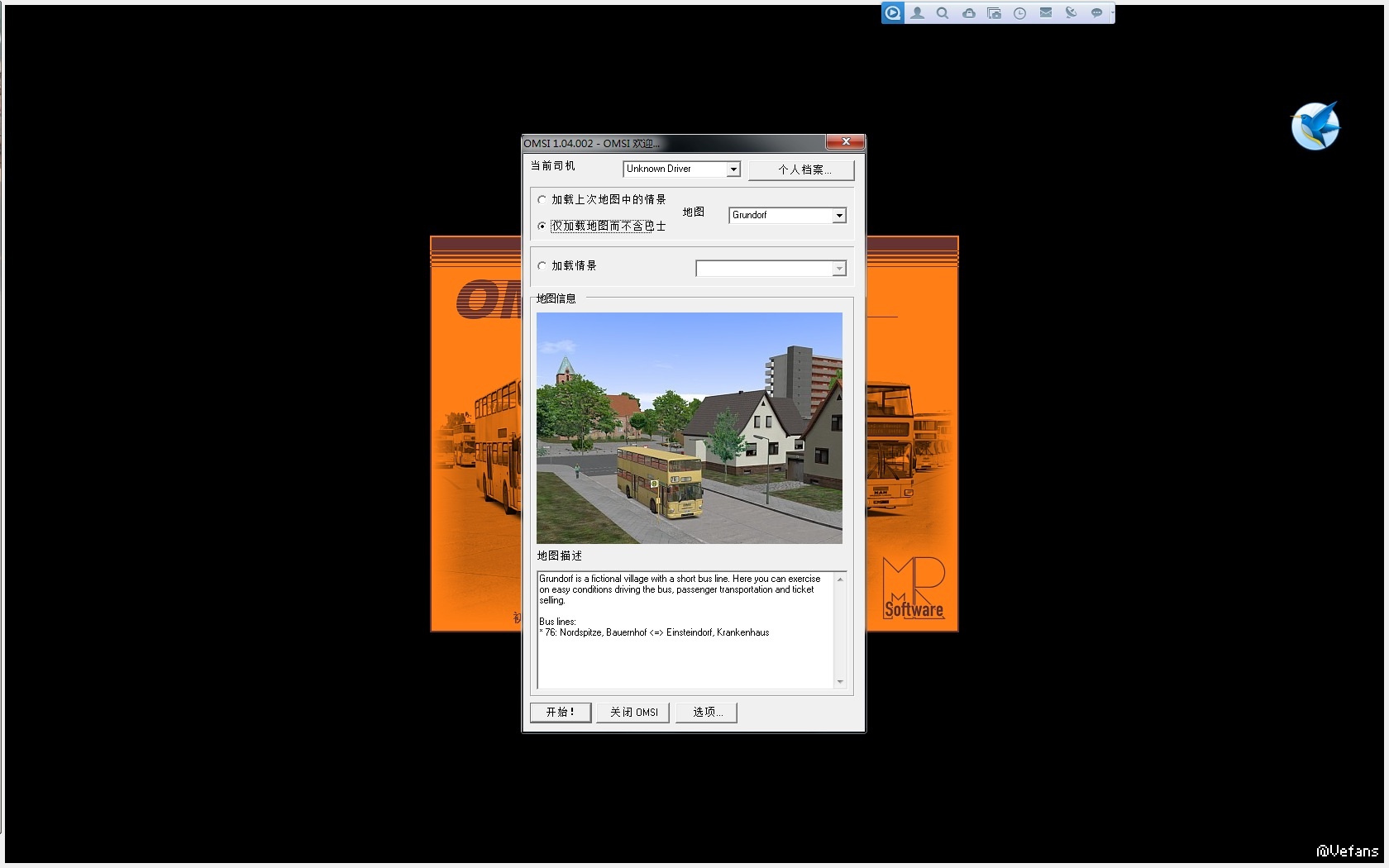Click inside the 地图描述 description text box
Screen dimensions: 1389x868
point(685,630)
